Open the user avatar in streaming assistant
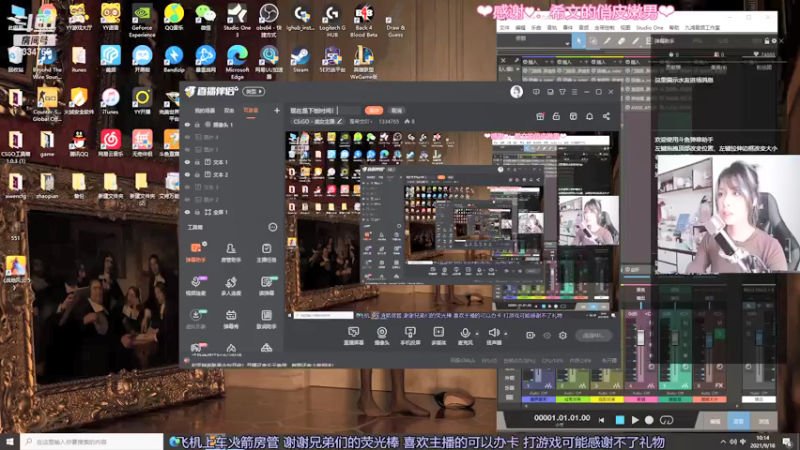Viewport: 800px width, 450px height. point(516,92)
